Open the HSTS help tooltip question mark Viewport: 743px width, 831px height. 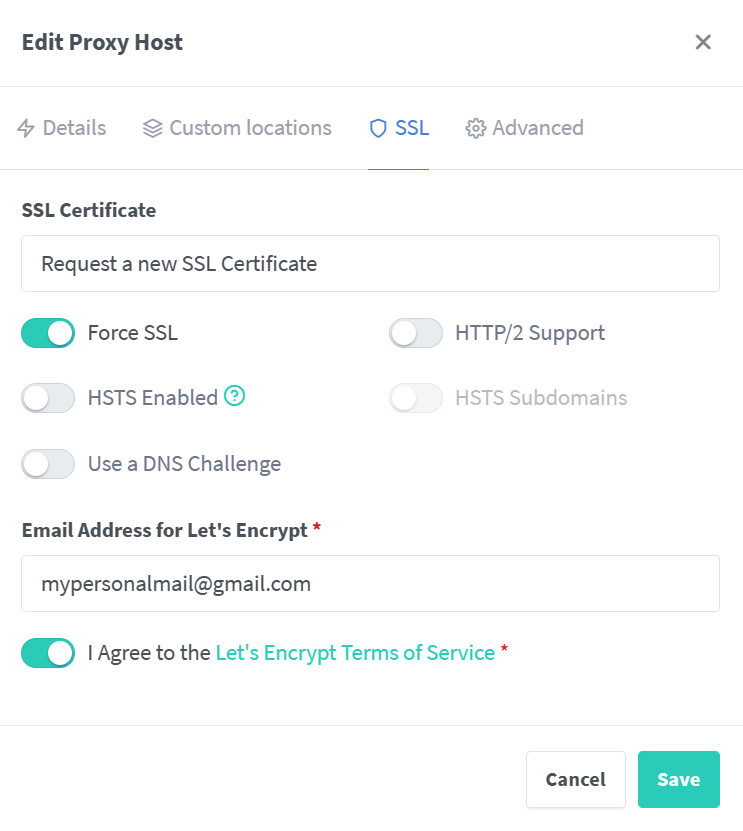tap(234, 397)
